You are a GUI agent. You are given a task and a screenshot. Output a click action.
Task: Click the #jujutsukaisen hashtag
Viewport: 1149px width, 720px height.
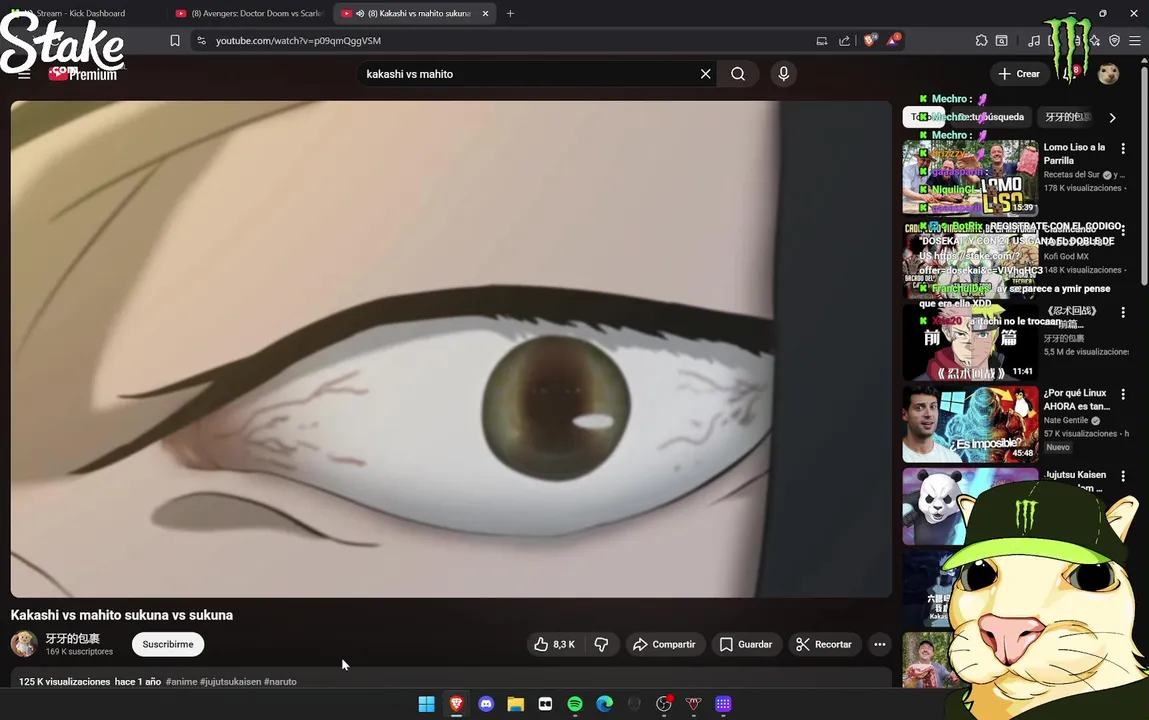click(x=230, y=682)
